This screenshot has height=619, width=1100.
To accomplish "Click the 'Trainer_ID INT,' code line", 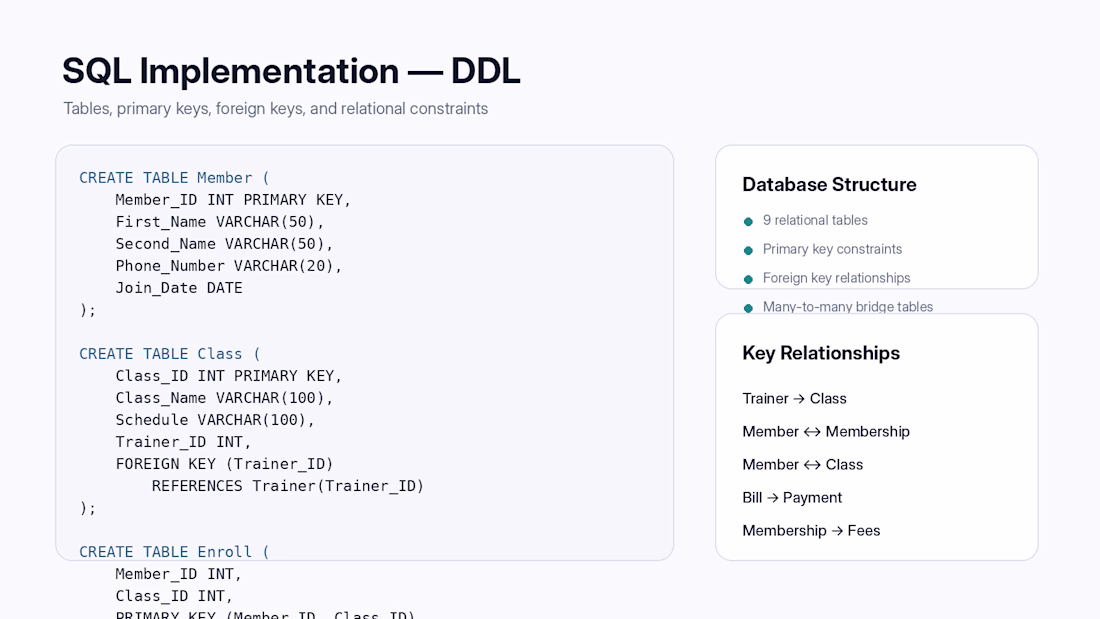I will pos(183,442).
